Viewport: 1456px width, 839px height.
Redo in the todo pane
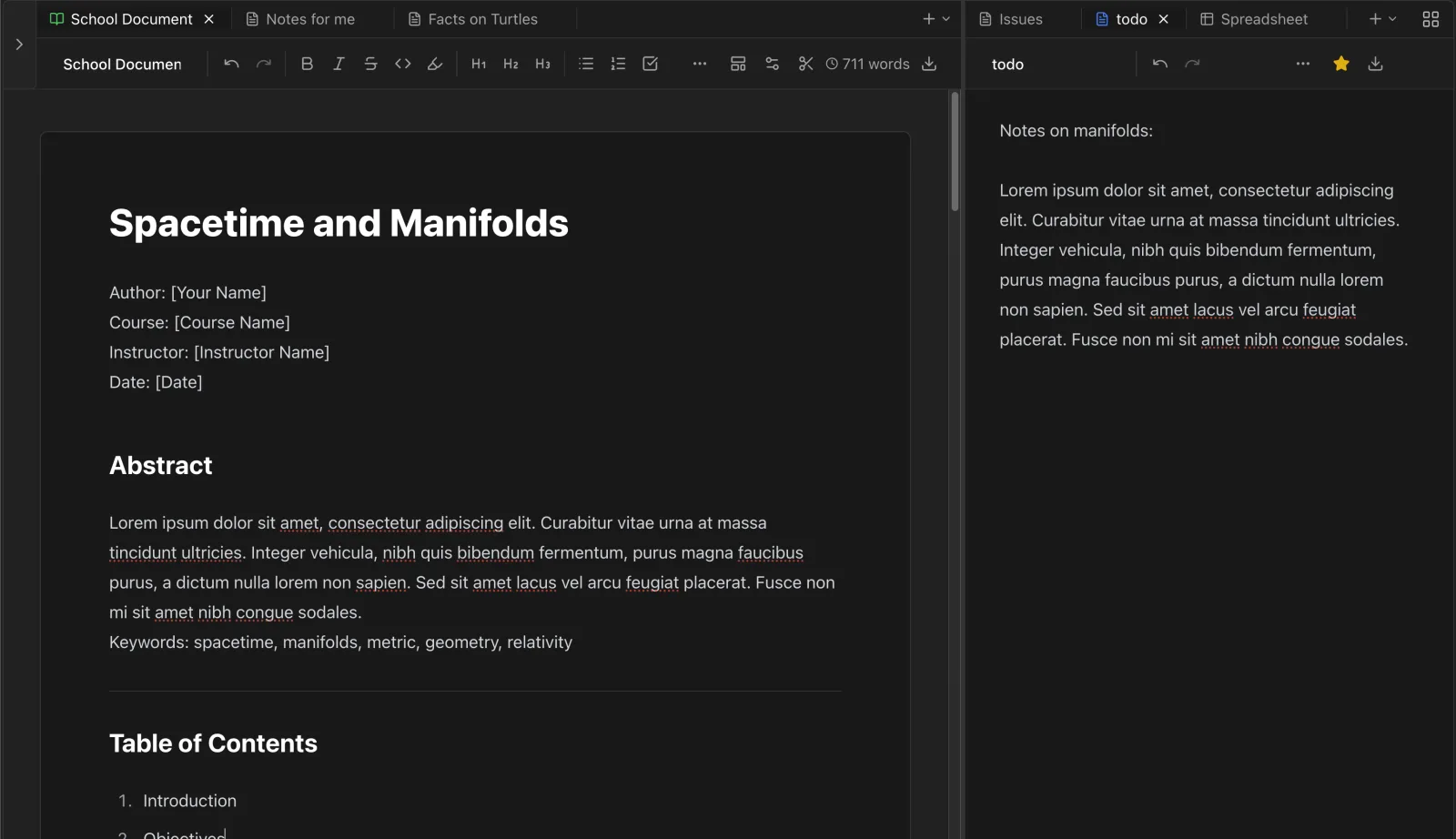coord(1192,64)
